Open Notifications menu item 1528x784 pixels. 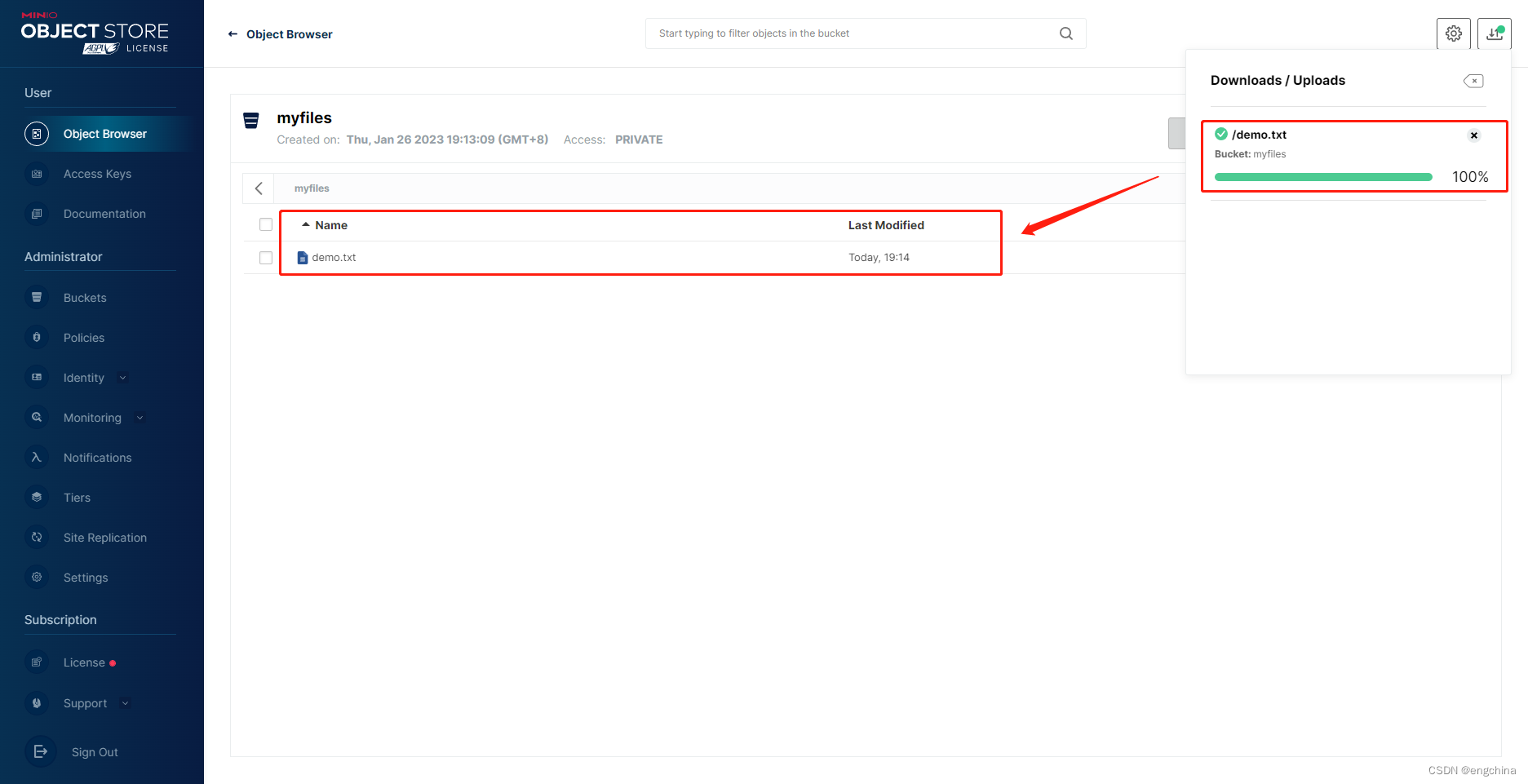(97, 458)
